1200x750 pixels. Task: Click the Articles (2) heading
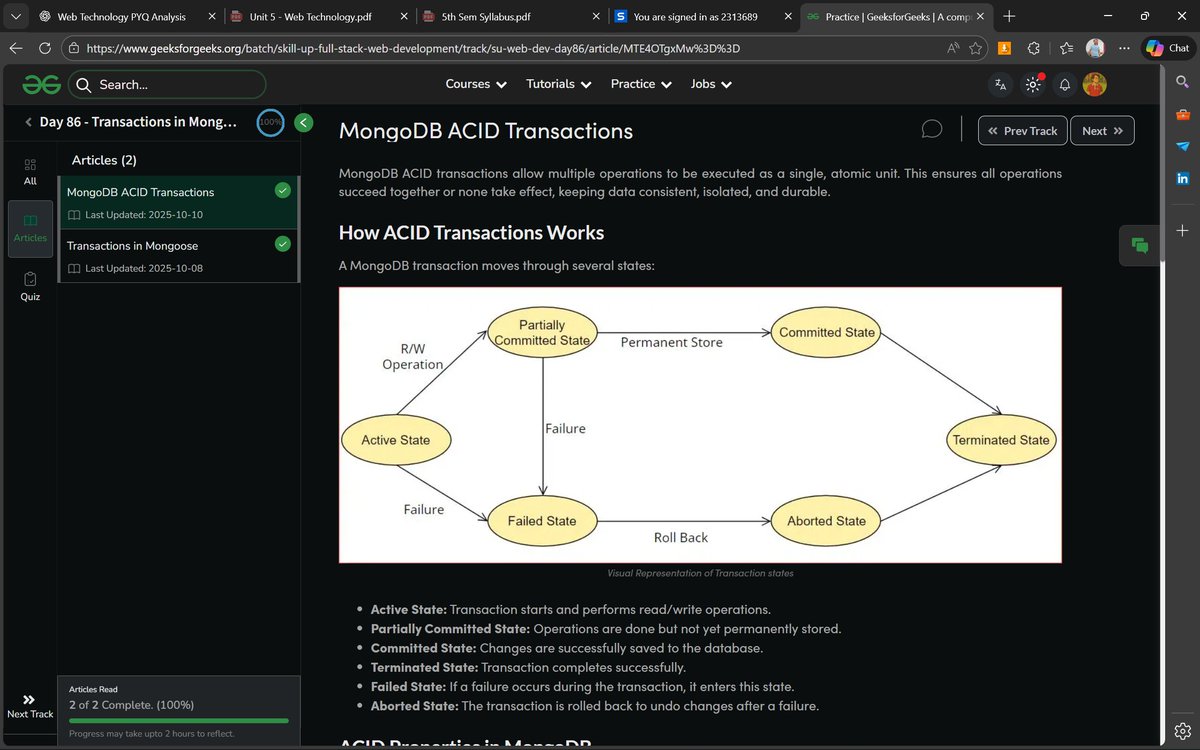(104, 160)
